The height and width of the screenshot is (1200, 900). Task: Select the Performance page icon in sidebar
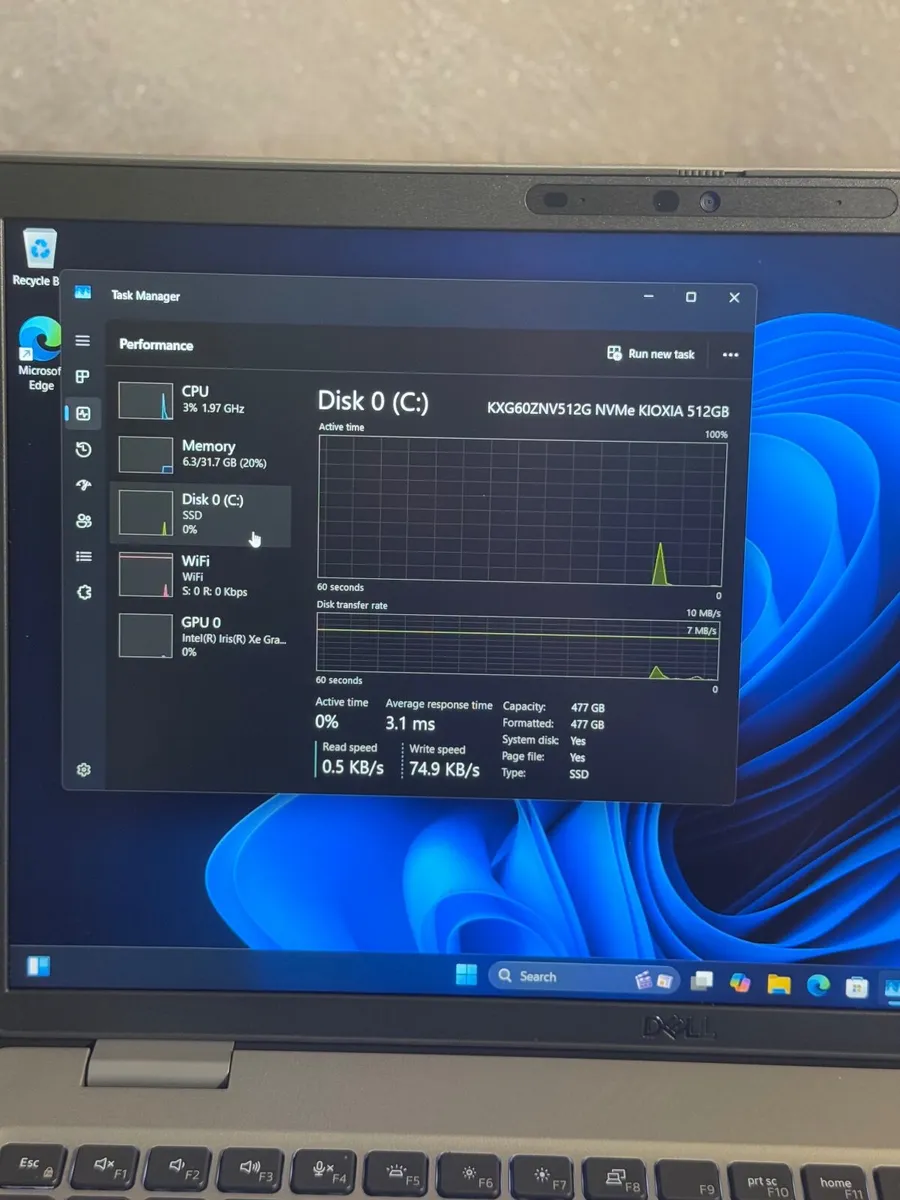(83, 413)
